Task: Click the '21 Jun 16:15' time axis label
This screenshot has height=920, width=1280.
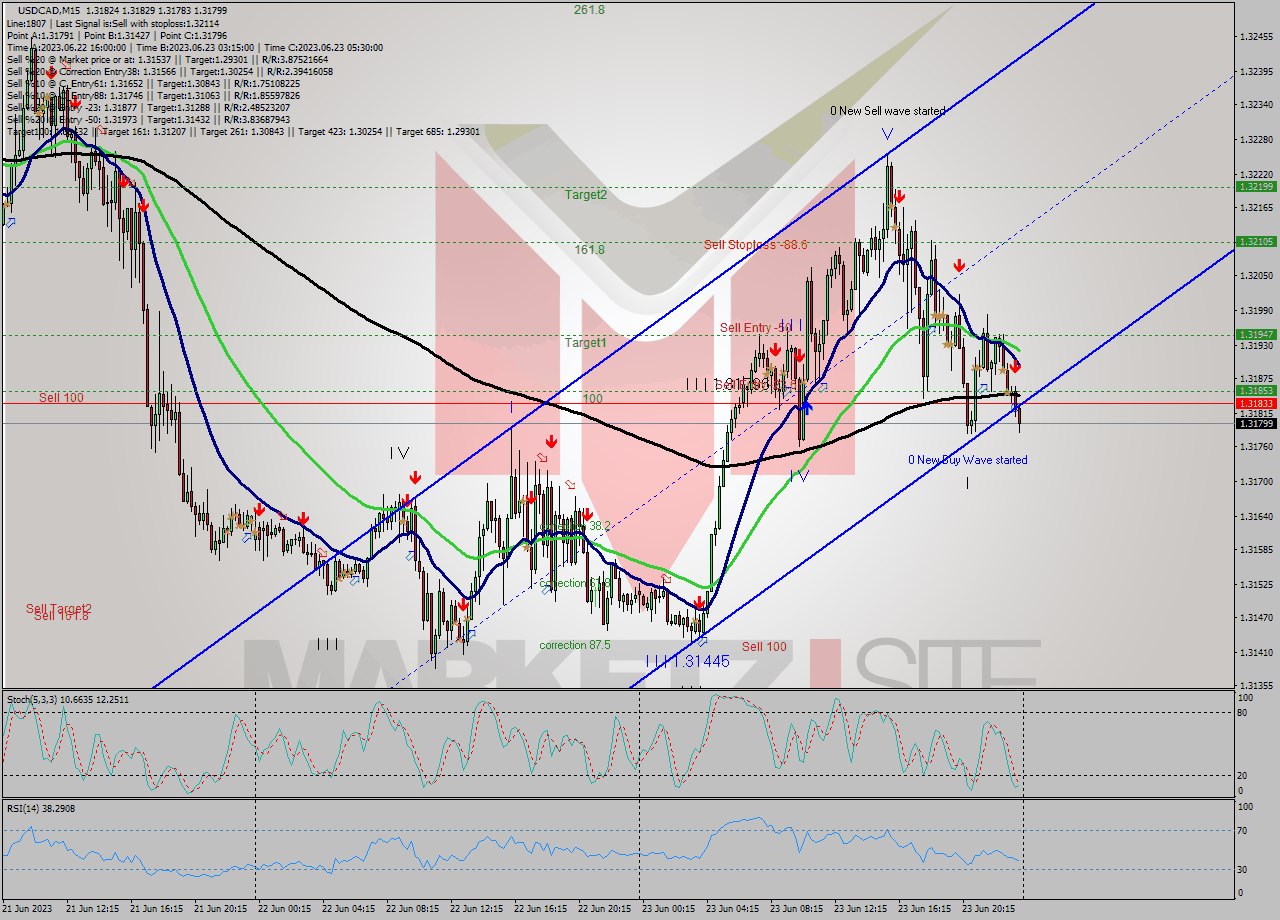Action: click(158, 909)
